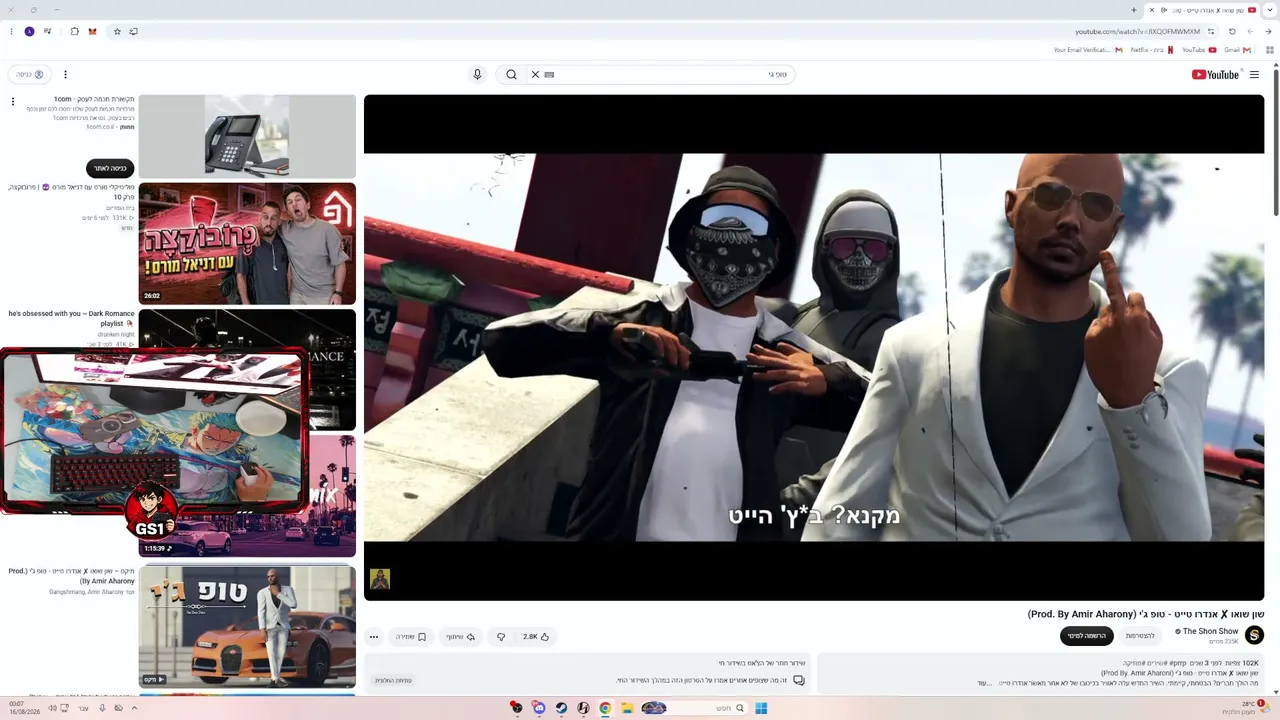This screenshot has width=1280, height=720.
Task: Open the YouTube guide hamburger menu
Action: [1254, 75]
